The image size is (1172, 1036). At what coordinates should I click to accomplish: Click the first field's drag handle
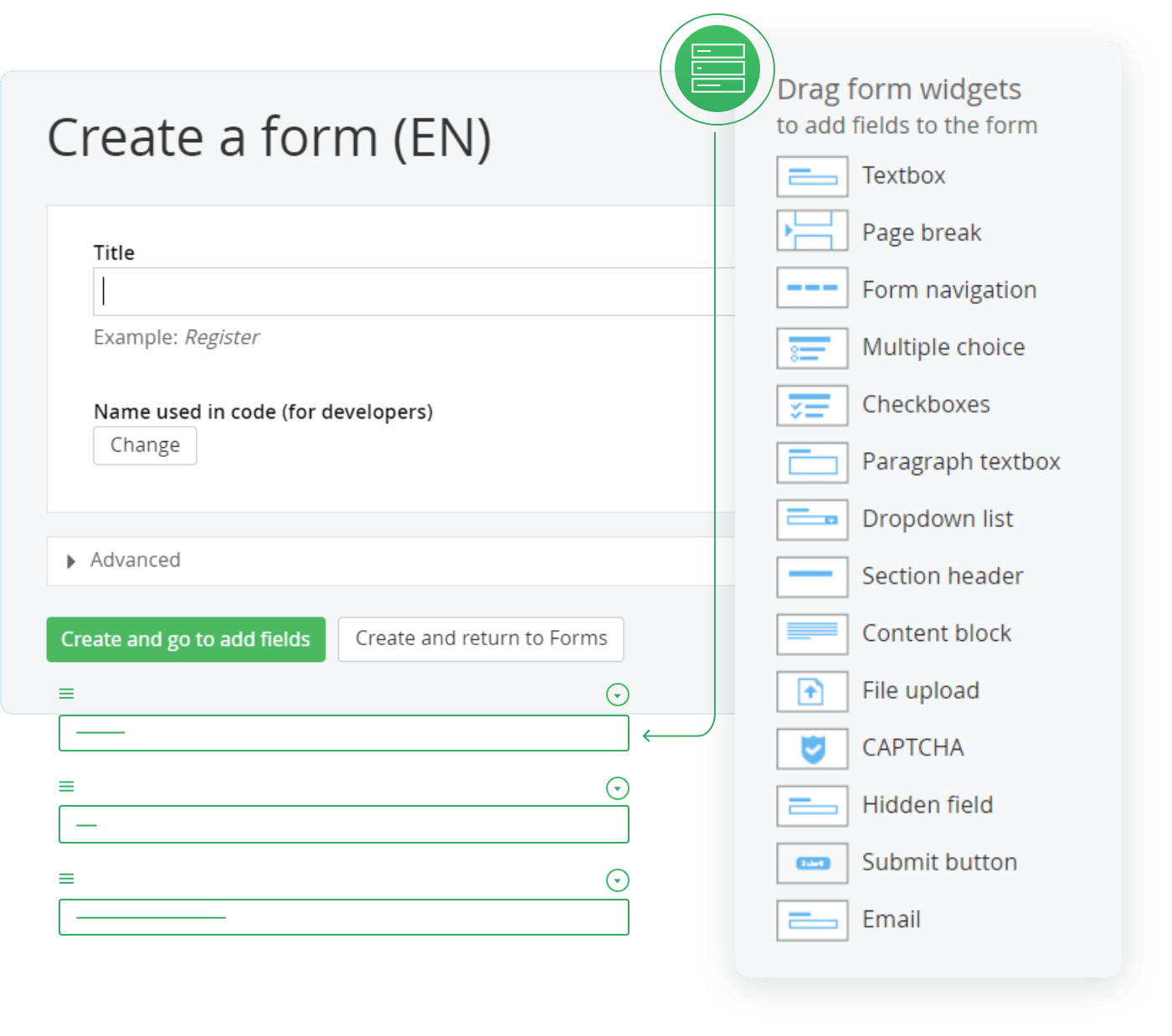pyautogui.click(x=67, y=694)
